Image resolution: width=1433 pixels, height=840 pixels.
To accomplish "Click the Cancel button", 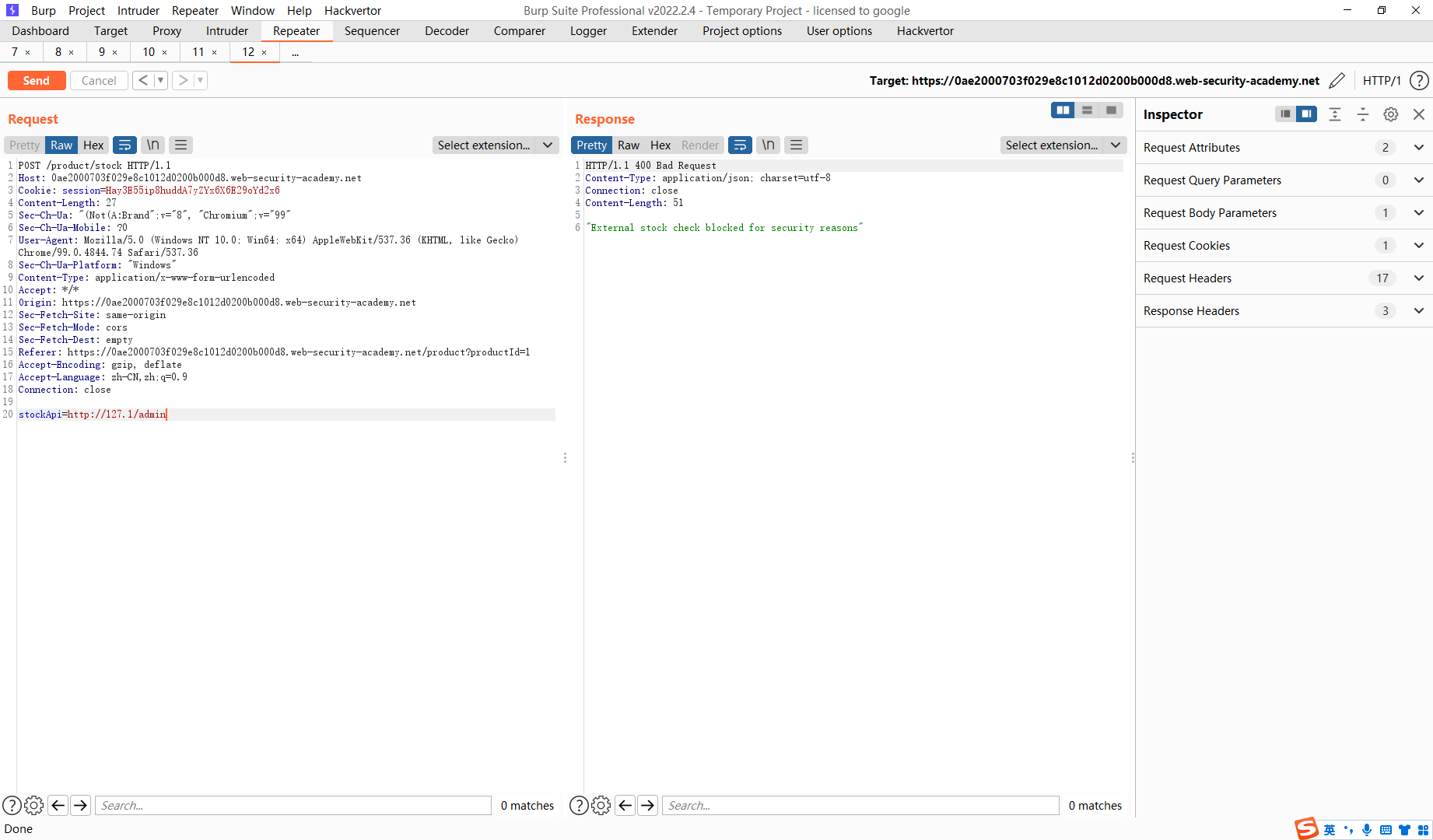I will click(x=99, y=80).
